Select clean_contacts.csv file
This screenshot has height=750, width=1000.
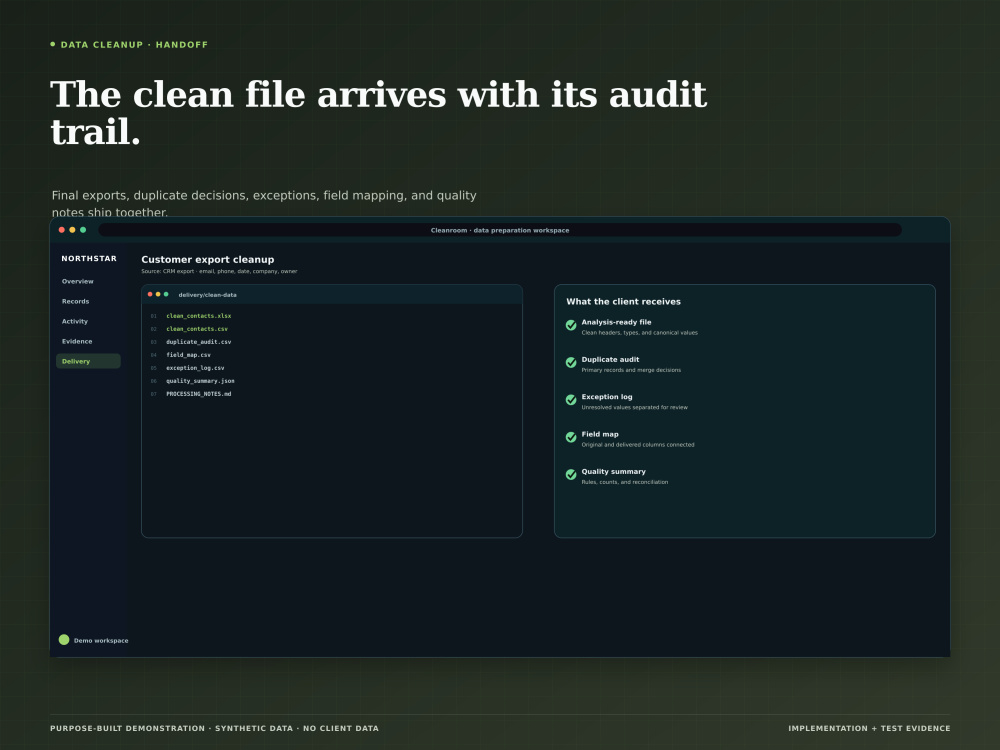click(197, 328)
